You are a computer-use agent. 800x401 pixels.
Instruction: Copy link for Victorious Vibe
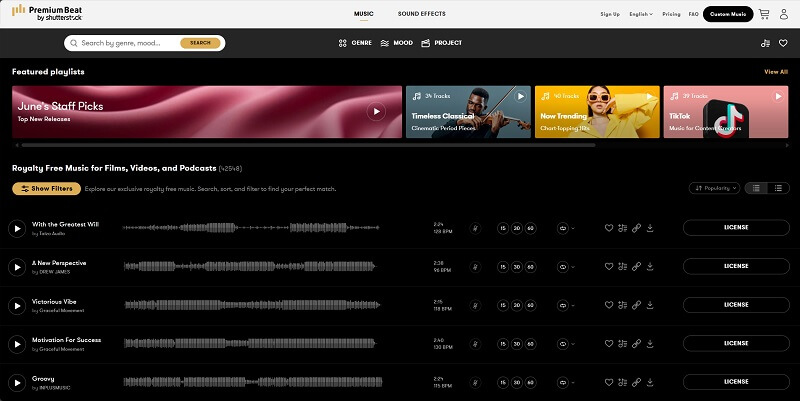tap(636, 305)
